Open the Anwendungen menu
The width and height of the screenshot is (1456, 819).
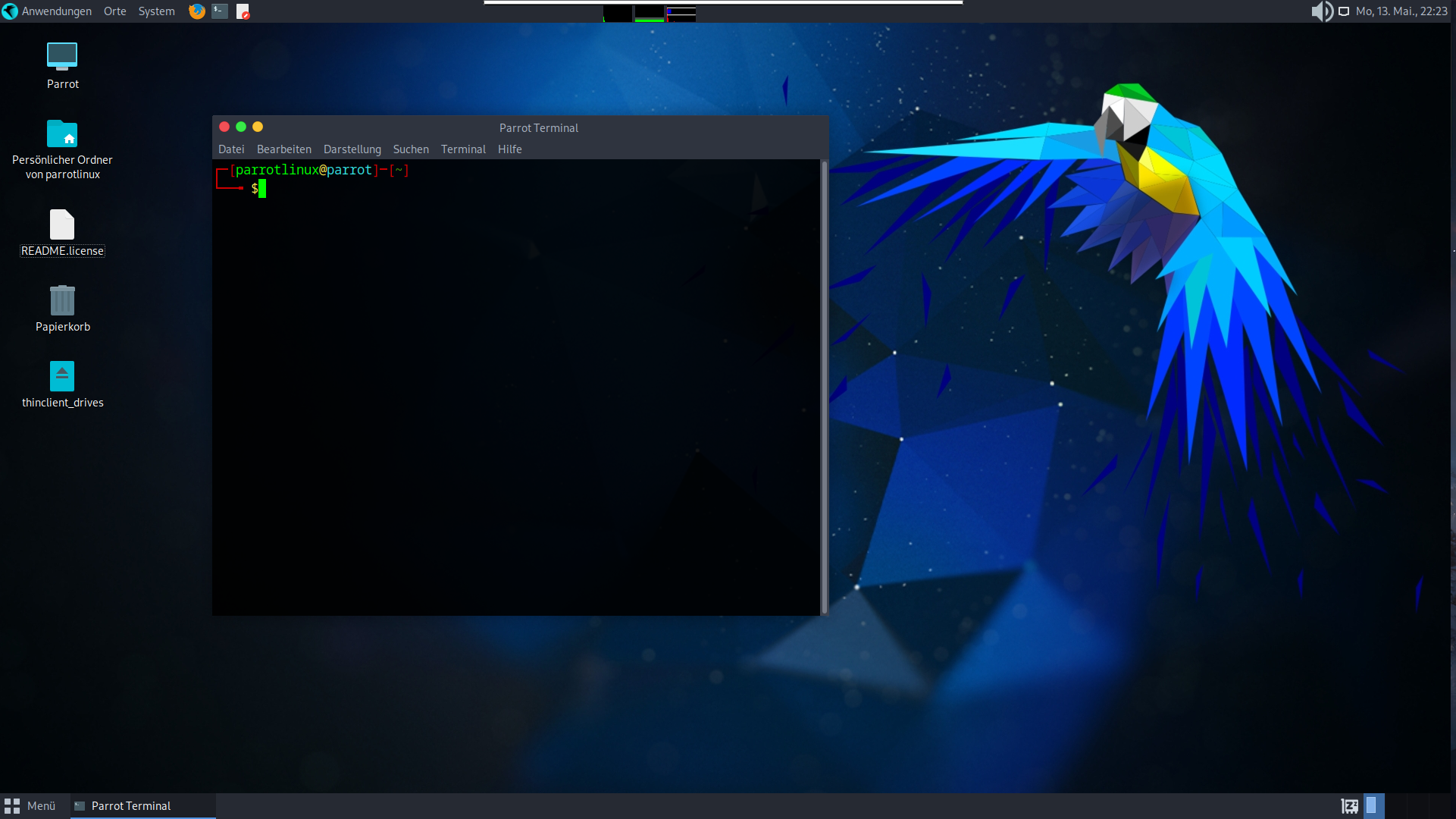click(47, 11)
